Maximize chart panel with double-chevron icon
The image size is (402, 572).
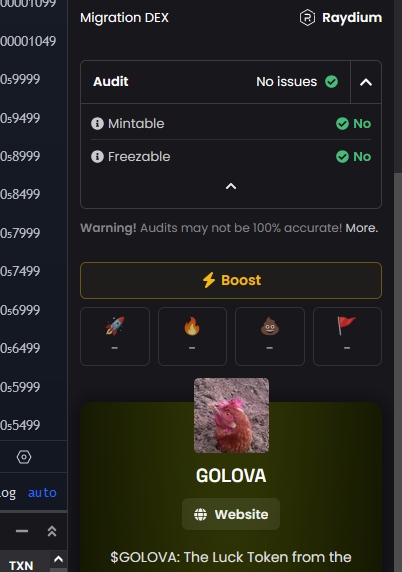click(52, 531)
